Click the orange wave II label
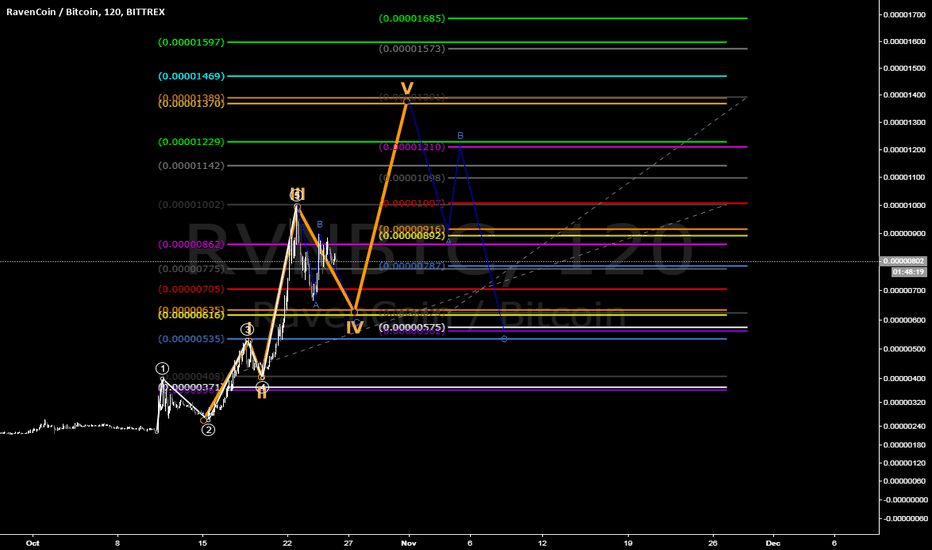The width and height of the screenshot is (932, 550). pyautogui.click(x=262, y=394)
